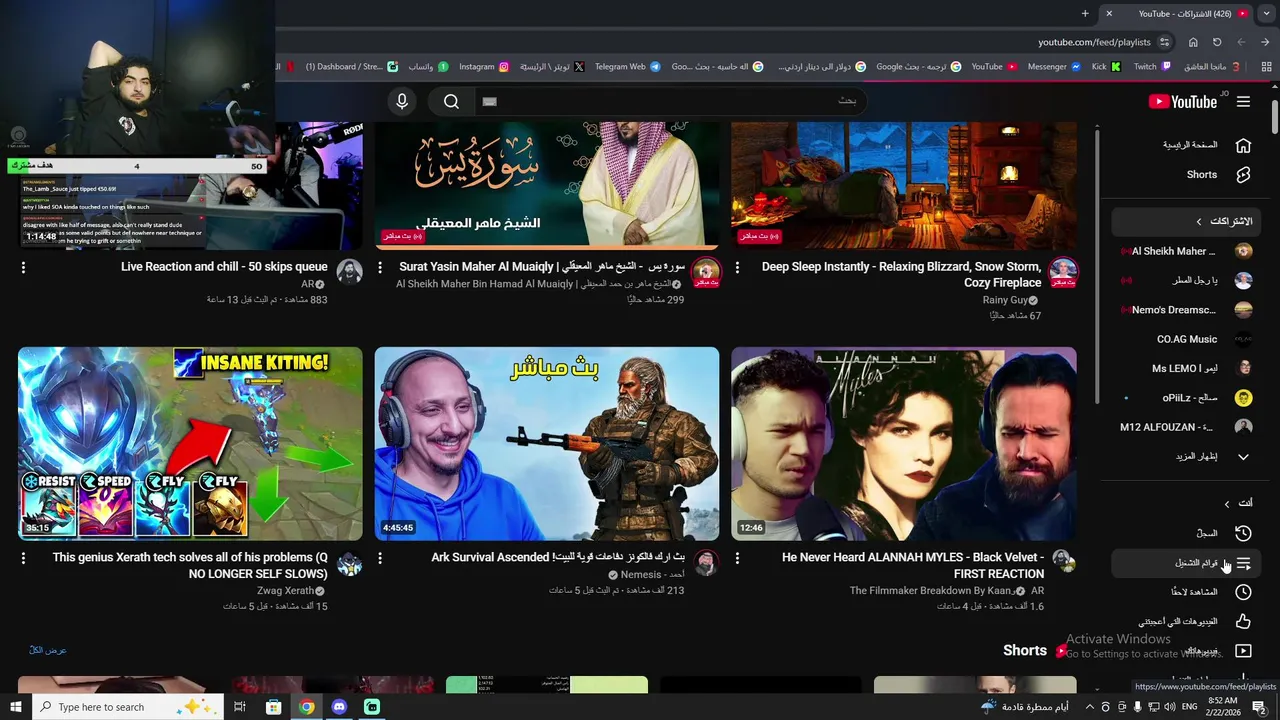Viewport: 1280px width, 720px height.
Task: Expand Show more (إظهار المزيد) subscriptions
Action: coord(1186,456)
